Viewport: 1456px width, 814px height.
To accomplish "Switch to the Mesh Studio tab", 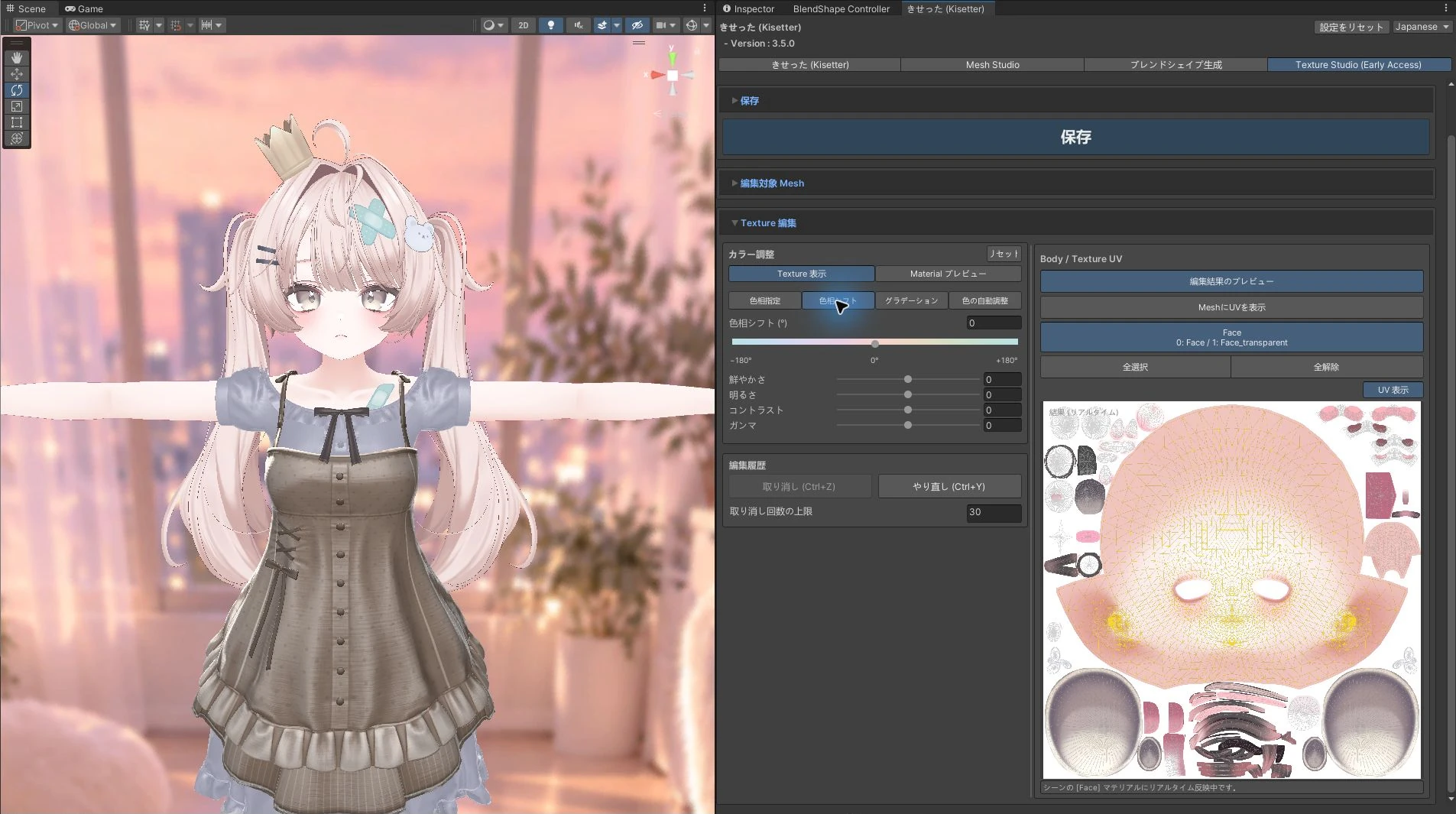I will [x=992, y=65].
